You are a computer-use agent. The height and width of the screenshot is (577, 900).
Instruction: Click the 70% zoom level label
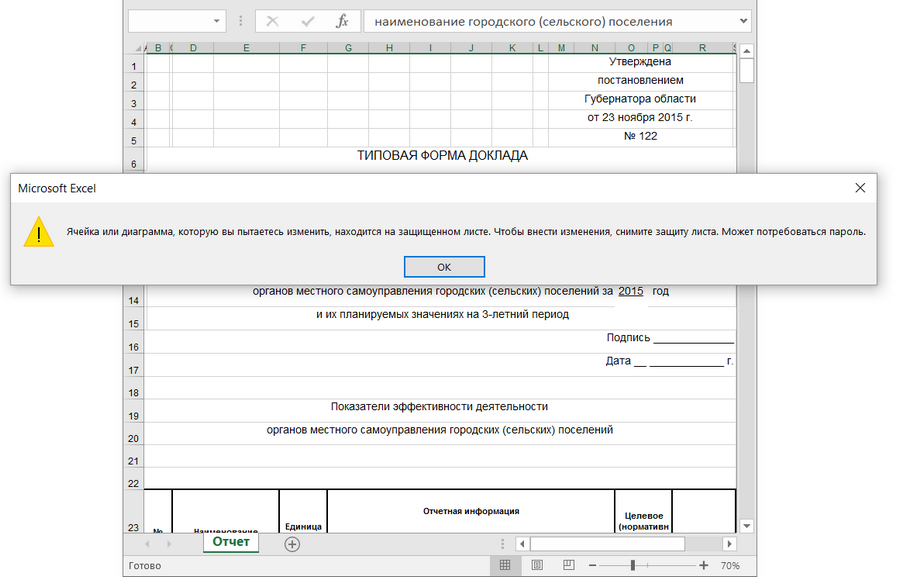(x=730, y=565)
